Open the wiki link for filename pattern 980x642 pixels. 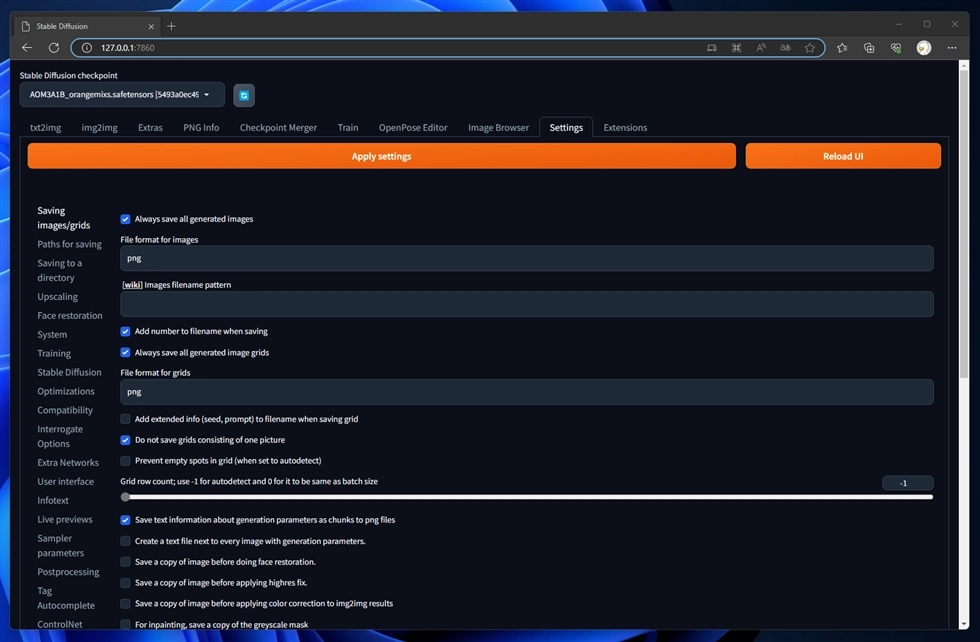click(132, 285)
